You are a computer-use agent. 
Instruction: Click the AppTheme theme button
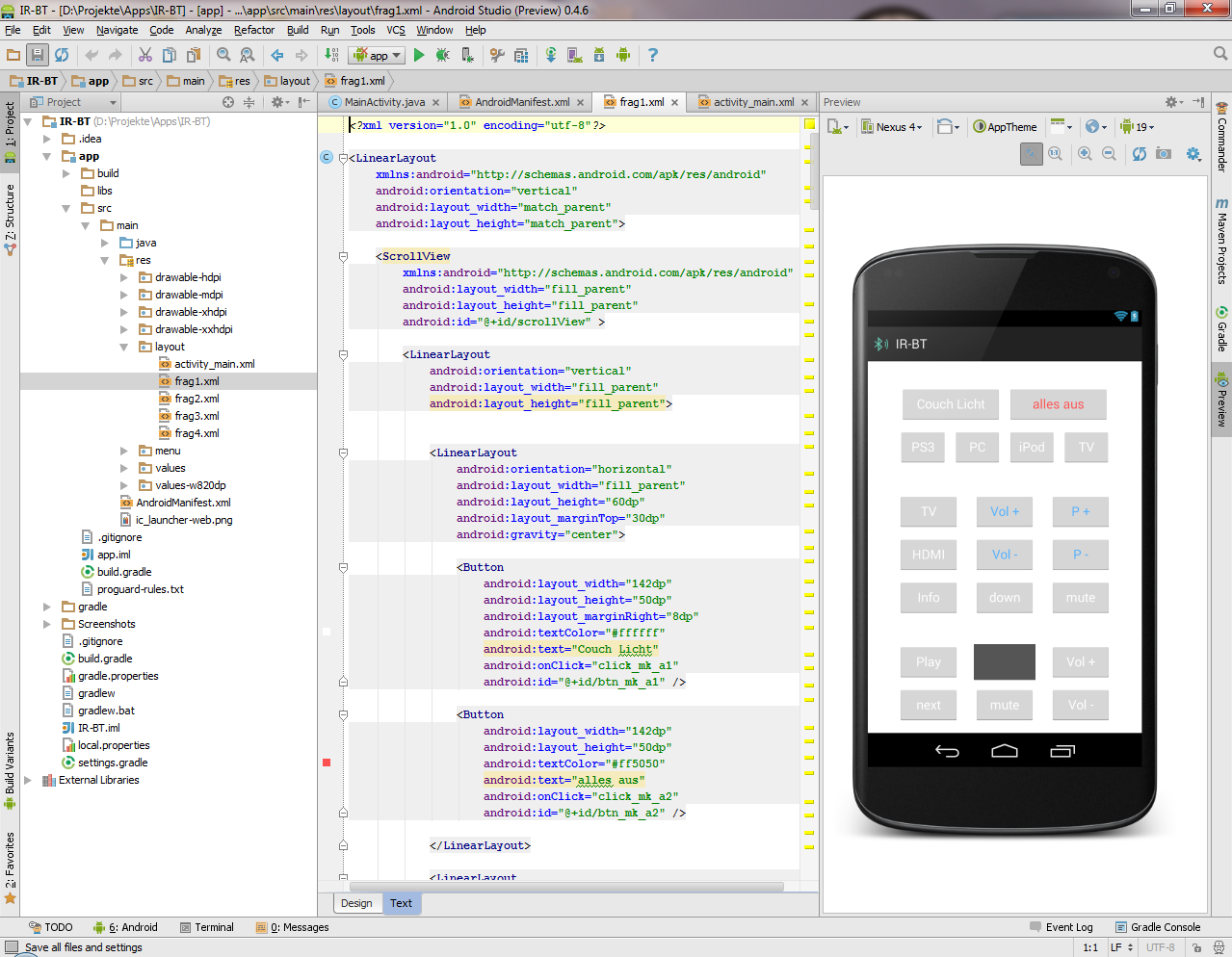point(1005,127)
